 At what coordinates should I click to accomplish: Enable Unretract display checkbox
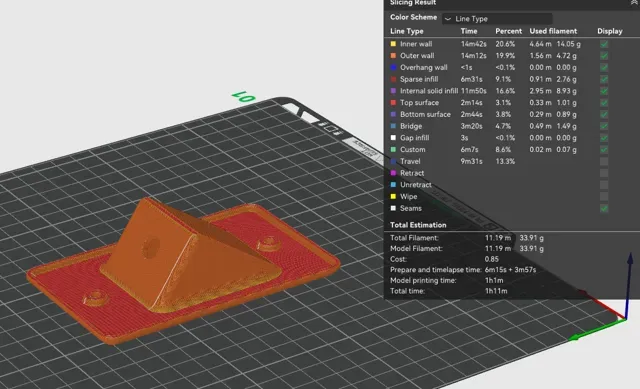(604, 185)
